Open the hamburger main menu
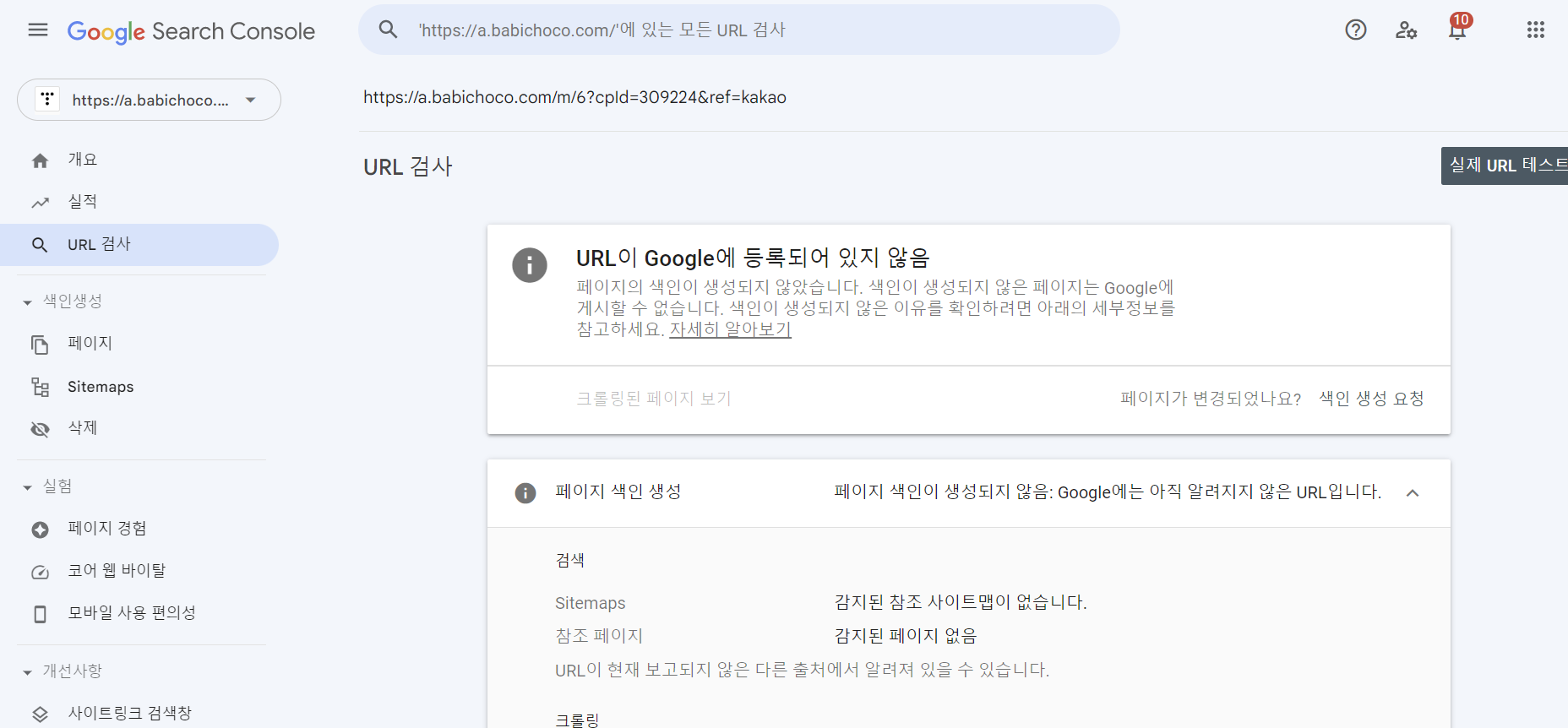 (x=38, y=30)
